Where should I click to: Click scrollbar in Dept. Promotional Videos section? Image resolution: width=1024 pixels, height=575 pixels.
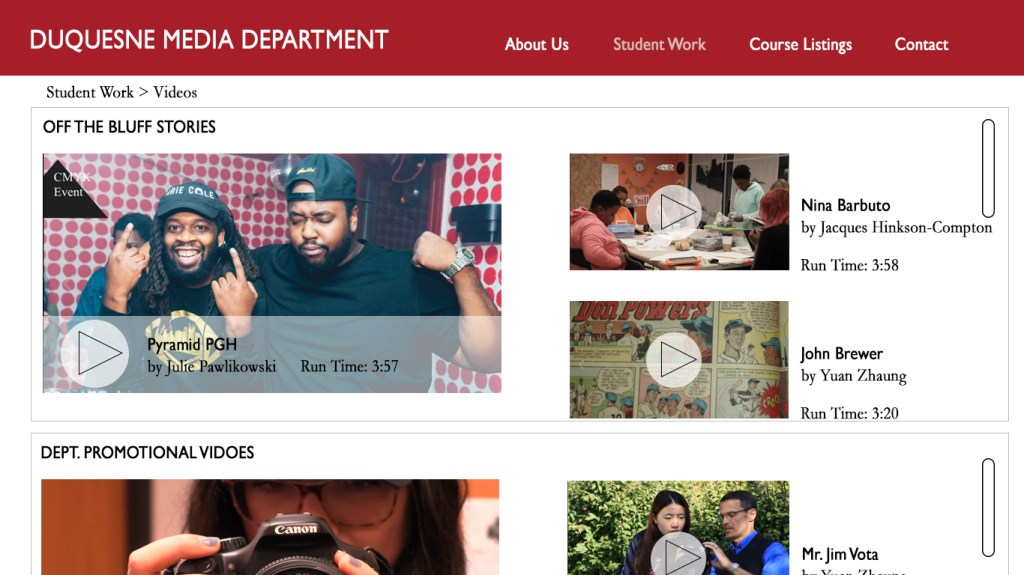pos(988,507)
